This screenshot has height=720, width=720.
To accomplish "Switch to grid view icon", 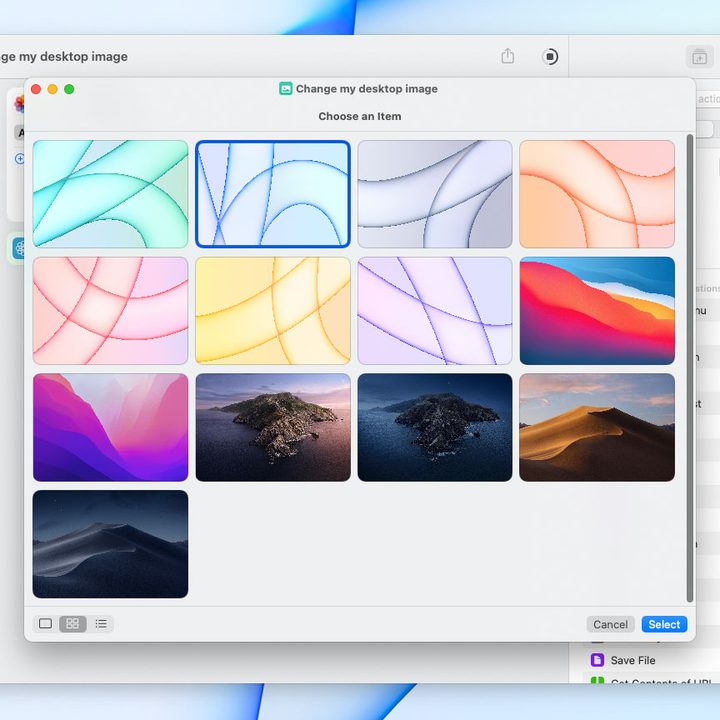I will (73, 624).
